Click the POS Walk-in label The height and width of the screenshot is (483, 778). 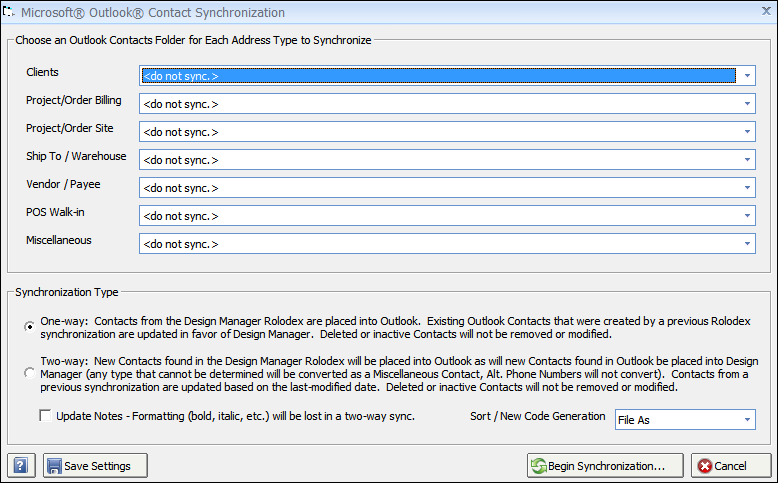coord(55,212)
